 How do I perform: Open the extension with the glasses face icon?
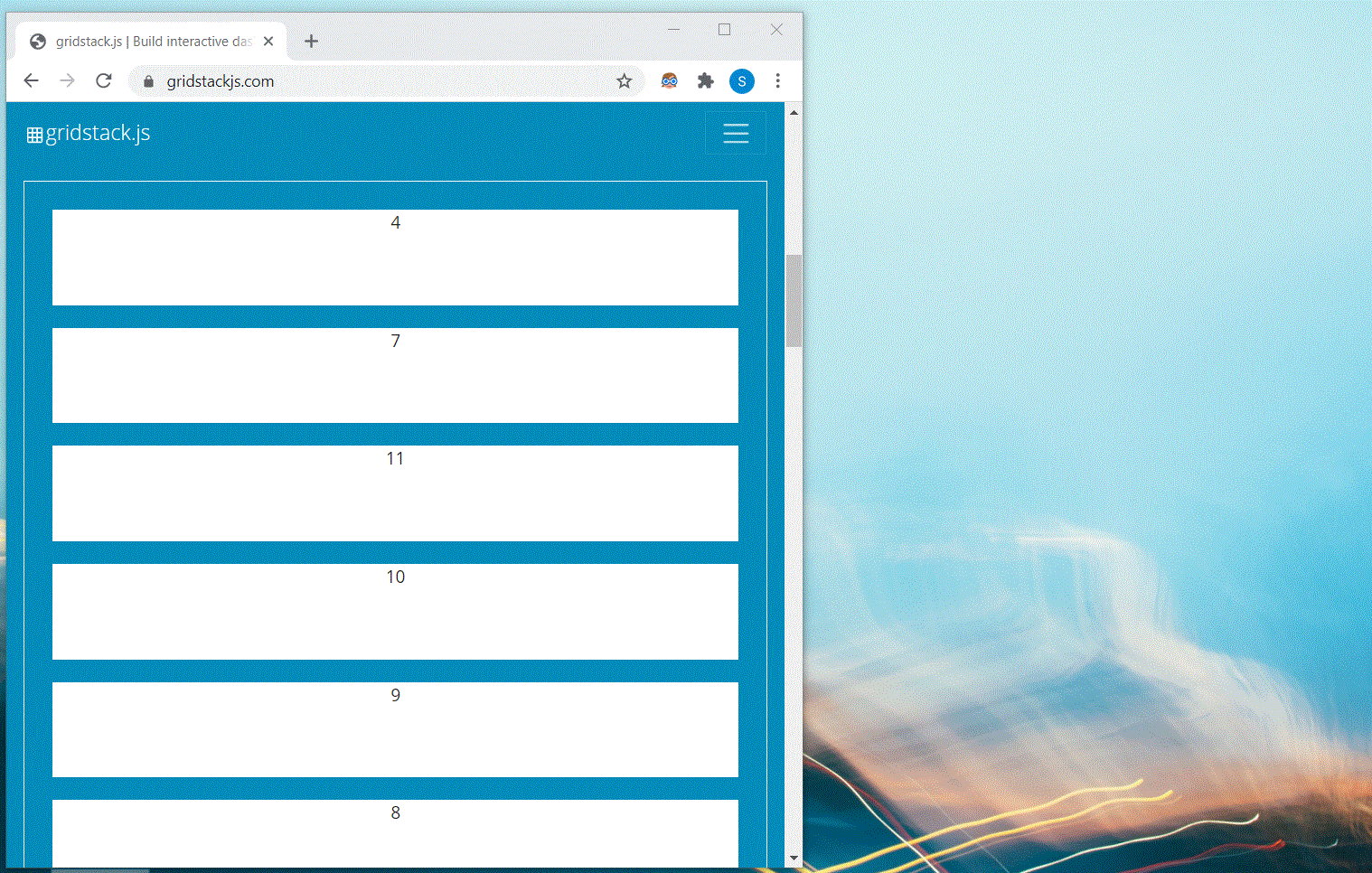(669, 80)
